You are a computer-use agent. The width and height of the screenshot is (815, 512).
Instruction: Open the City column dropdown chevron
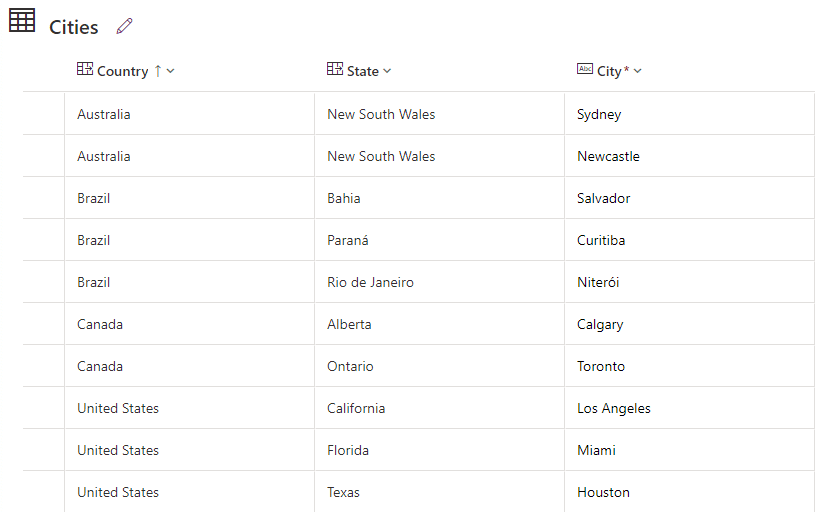click(638, 71)
